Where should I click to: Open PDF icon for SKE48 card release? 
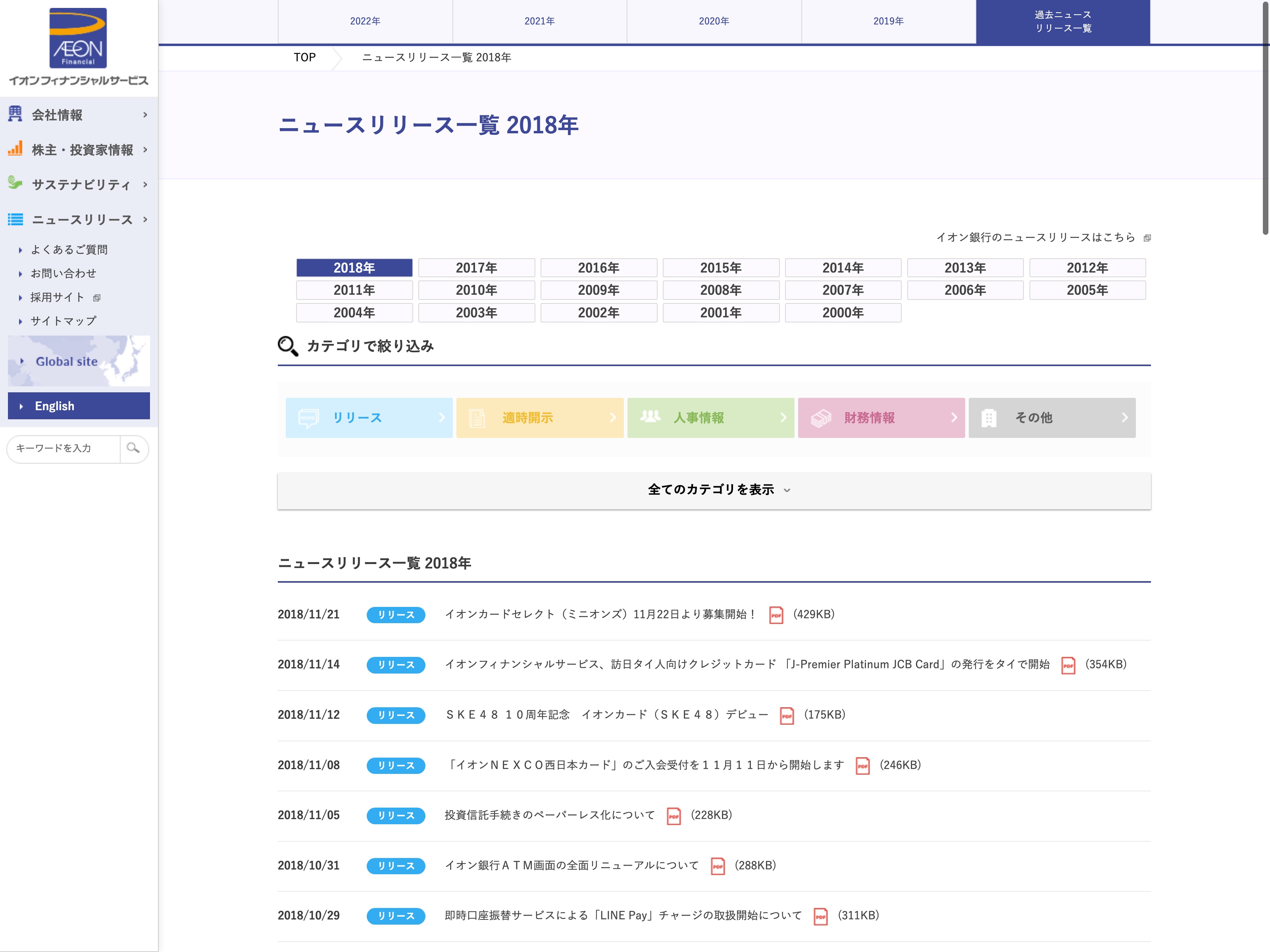click(x=787, y=716)
